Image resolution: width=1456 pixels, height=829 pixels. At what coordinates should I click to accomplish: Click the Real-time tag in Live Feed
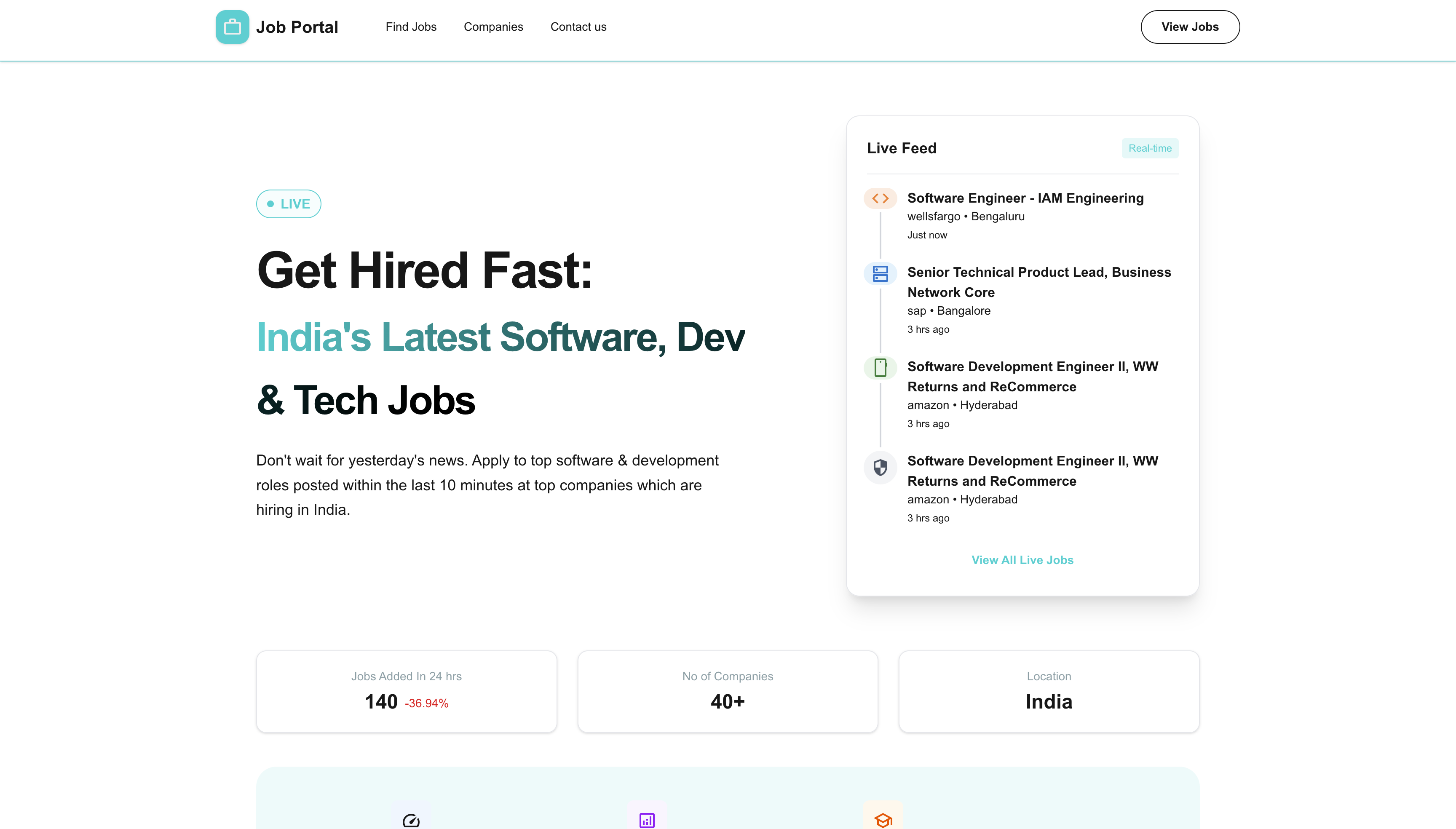click(x=1150, y=148)
